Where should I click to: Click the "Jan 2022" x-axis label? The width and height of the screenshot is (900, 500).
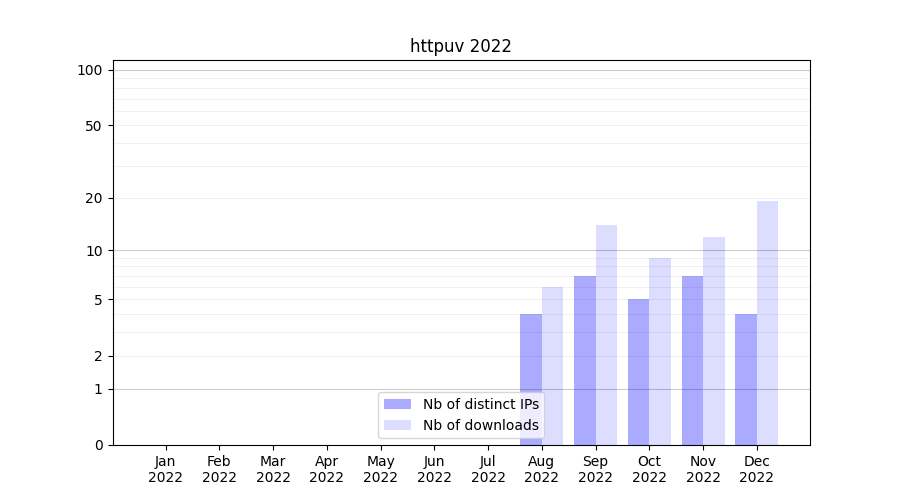165,469
